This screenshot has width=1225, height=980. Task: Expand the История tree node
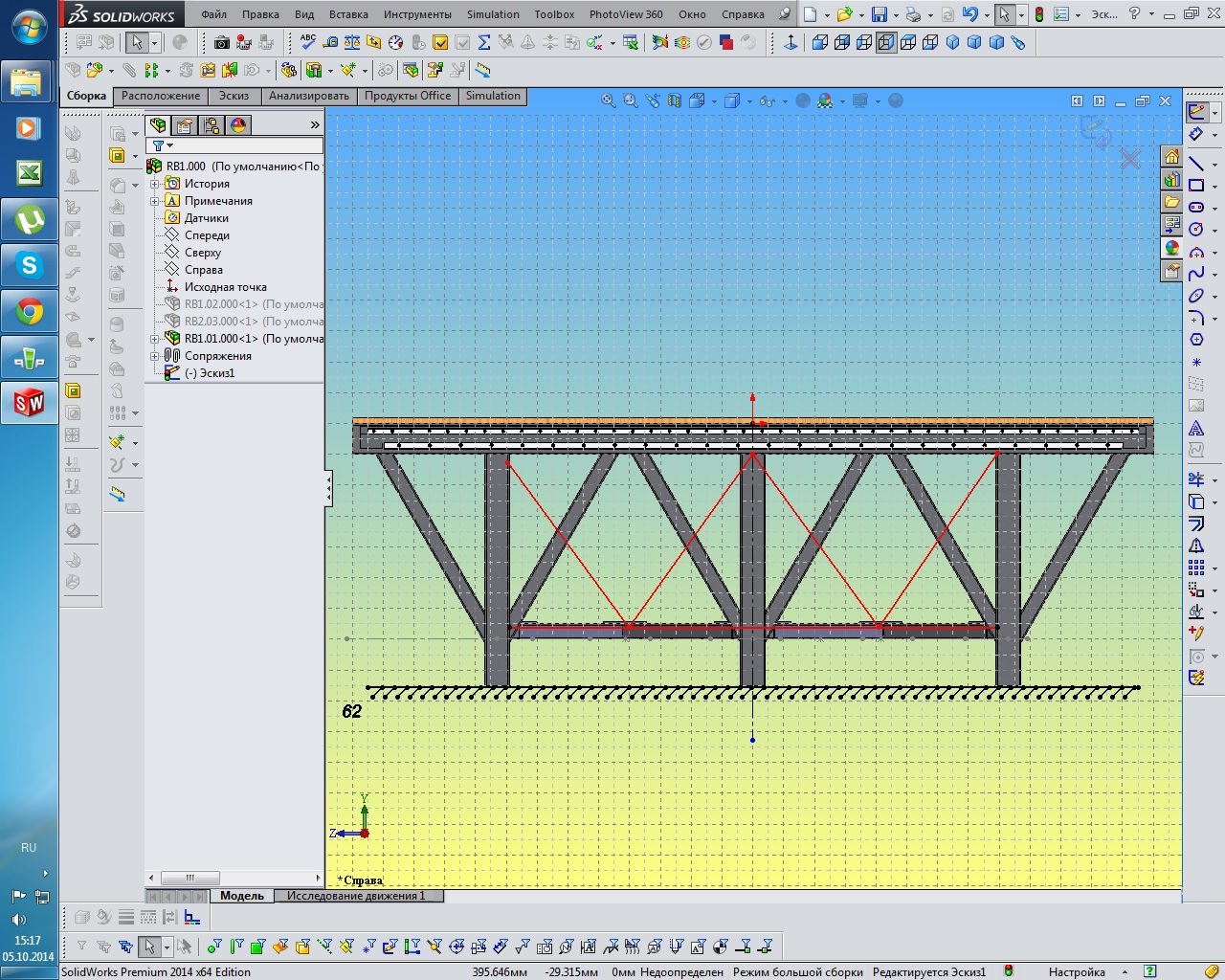(x=155, y=184)
